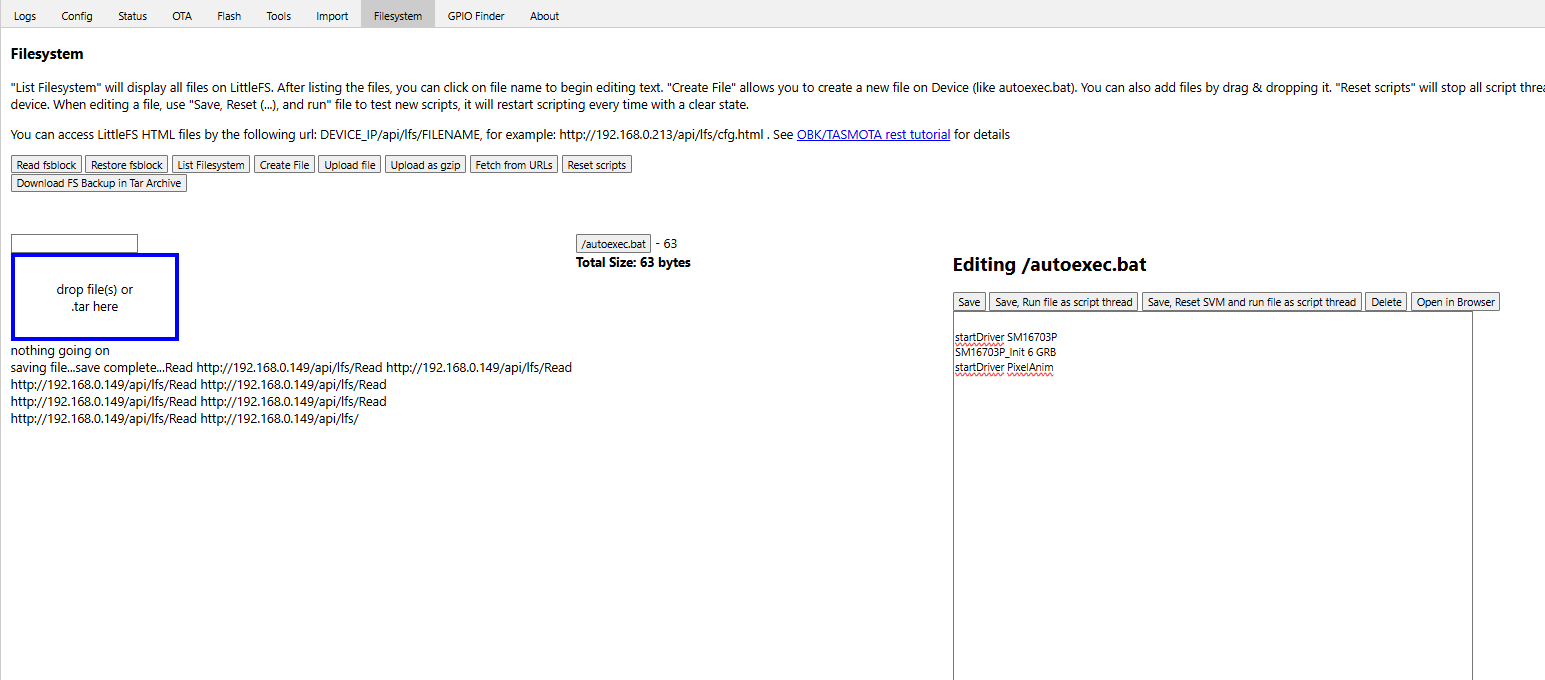Go to the OTA tab
Screen dimensions: 1545x680
(182, 16)
